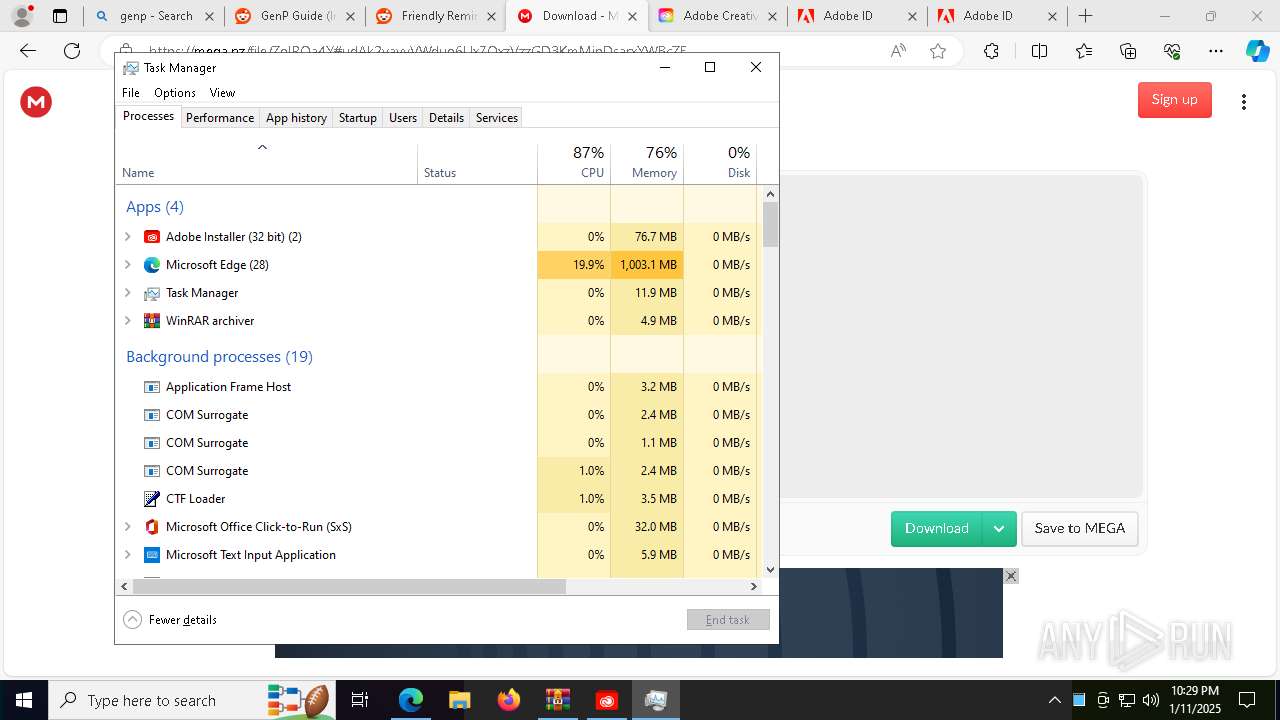Image resolution: width=1280 pixels, height=720 pixels.
Task: Collapse Task Manager with Fewer details
Action: 170,620
